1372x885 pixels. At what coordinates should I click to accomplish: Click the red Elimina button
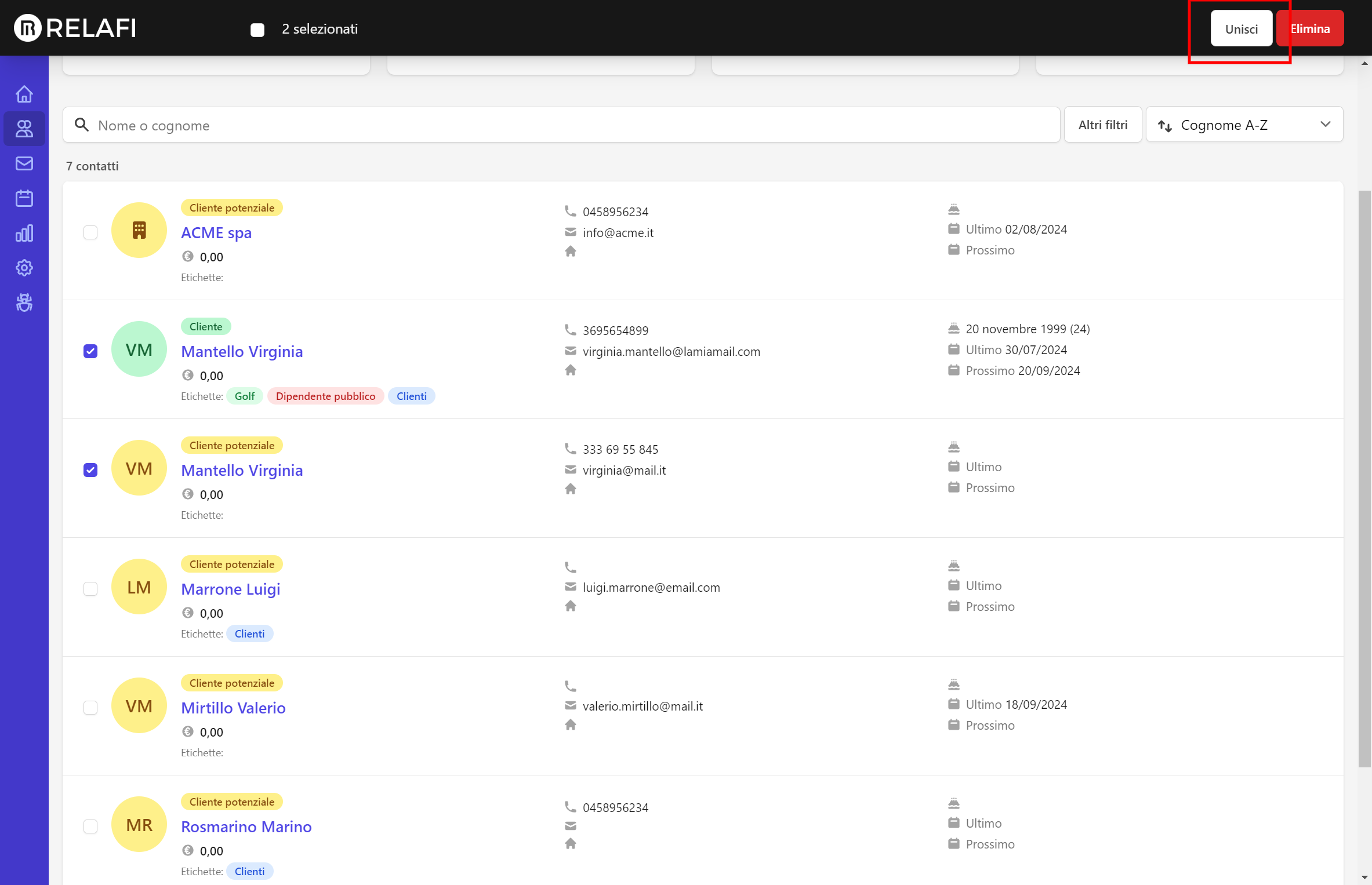click(1310, 28)
